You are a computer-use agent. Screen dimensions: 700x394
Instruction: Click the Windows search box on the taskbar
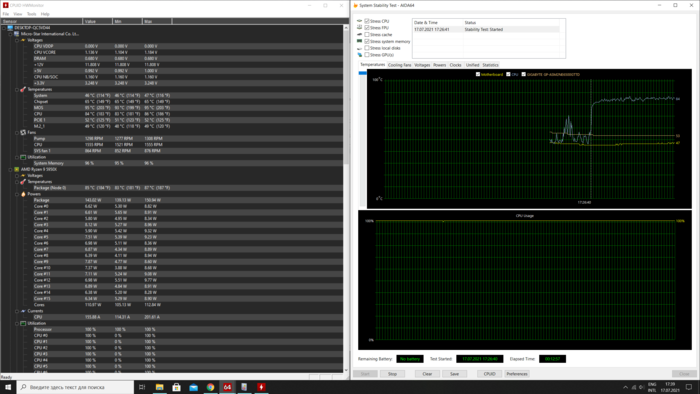[75, 387]
